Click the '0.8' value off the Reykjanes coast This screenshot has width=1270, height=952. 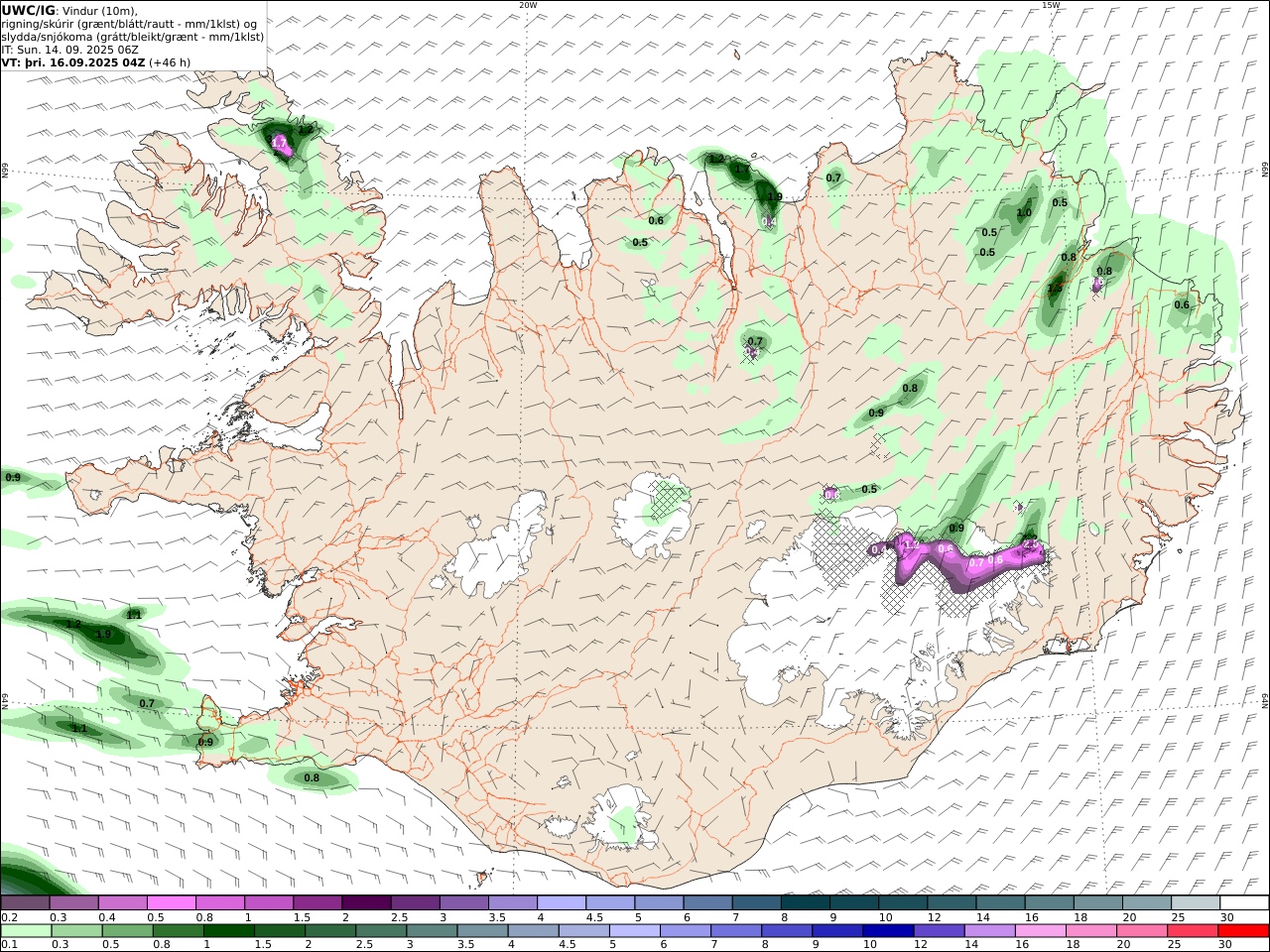[312, 778]
